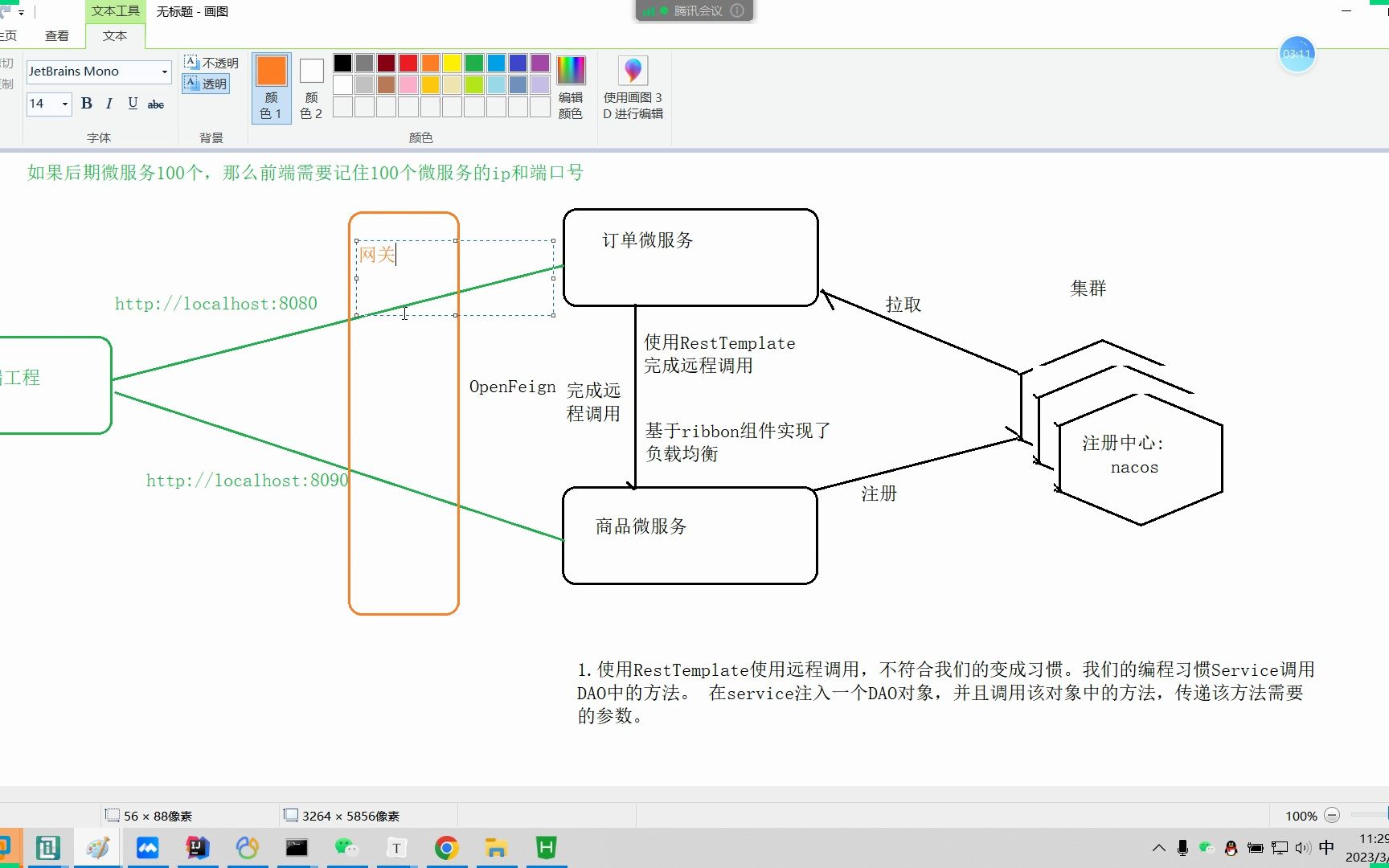Minimize the Paint window
Viewport: 1389px width, 868px height.
coord(1346,11)
